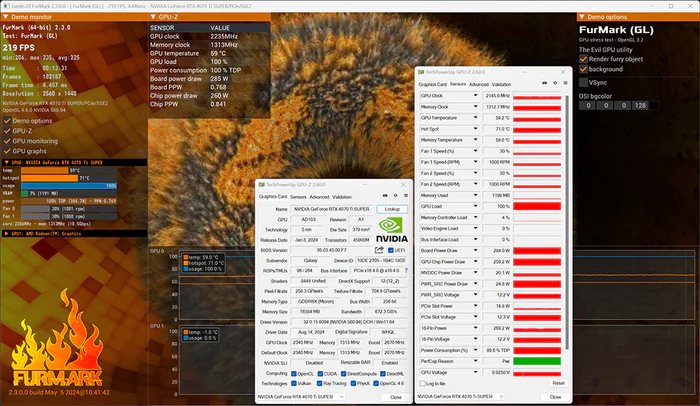The height and width of the screenshot is (406, 700).
Task: Switch to Advanced tab in Graphics Card window
Action: click(x=319, y=197)
